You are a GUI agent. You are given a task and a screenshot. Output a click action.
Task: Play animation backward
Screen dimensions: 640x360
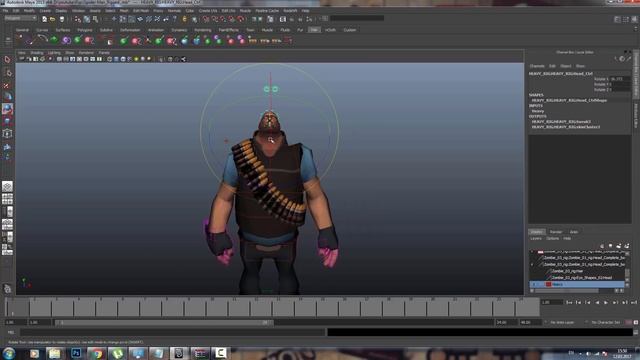(597, 302)
